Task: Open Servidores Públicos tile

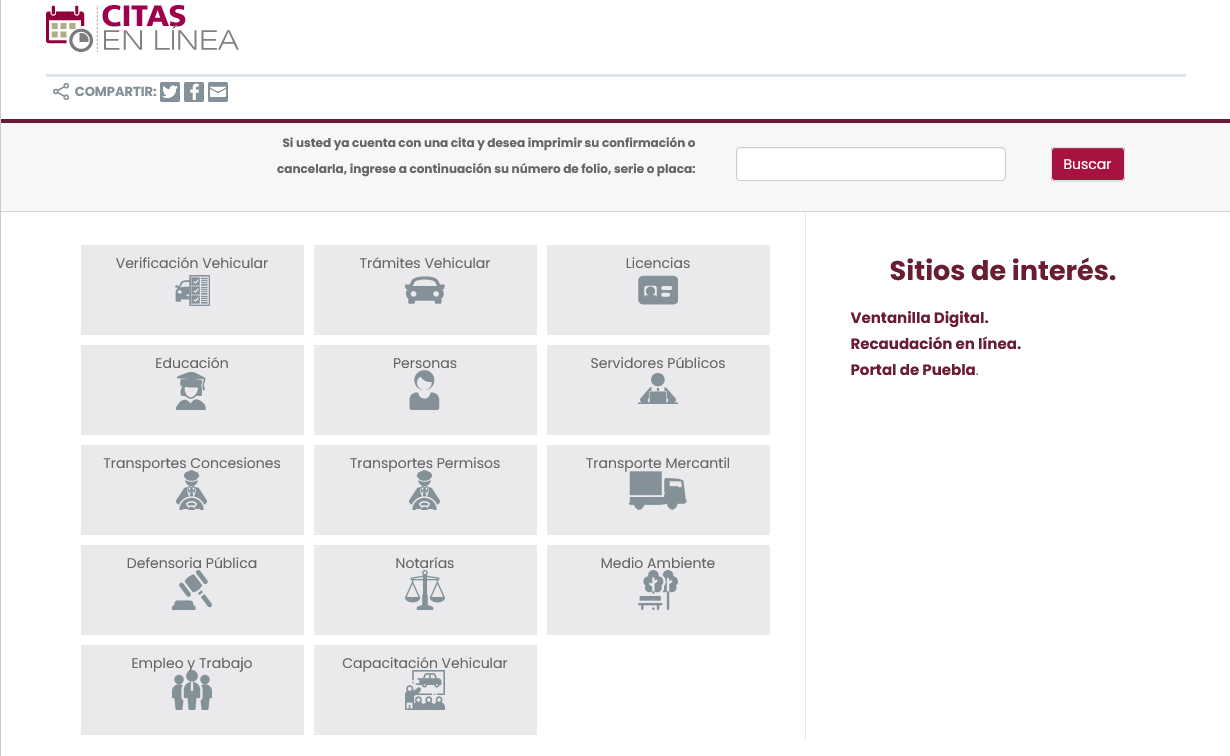Action: tap(658, 390)
